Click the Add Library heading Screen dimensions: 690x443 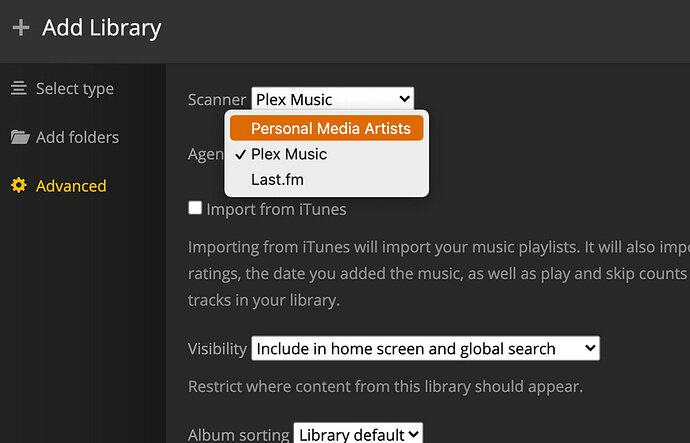point(102,28)
